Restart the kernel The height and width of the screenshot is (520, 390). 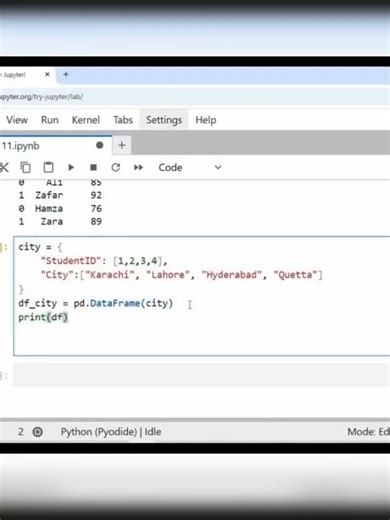[x=116, y=167]
